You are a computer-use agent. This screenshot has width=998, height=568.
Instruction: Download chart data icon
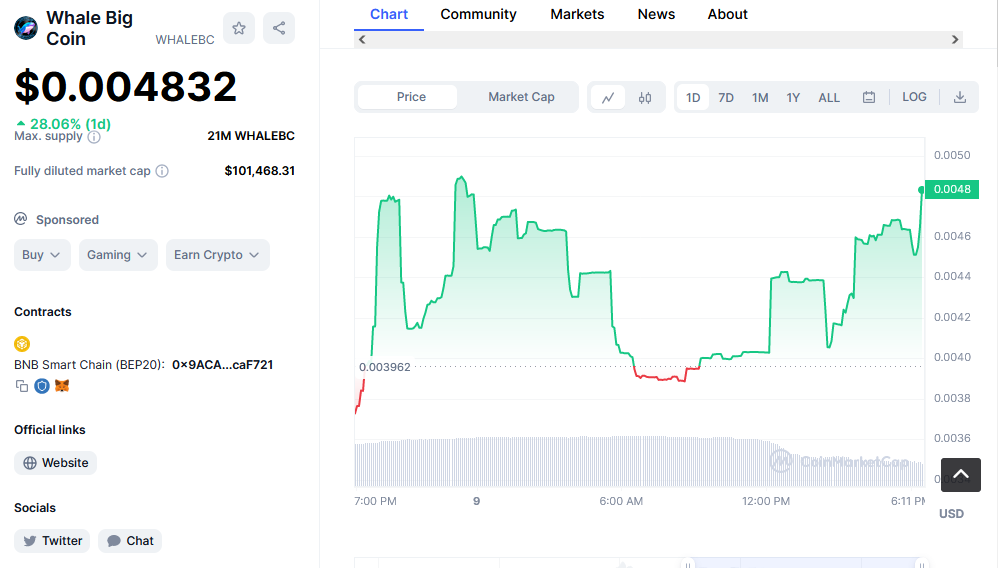[x=960, y=97]
